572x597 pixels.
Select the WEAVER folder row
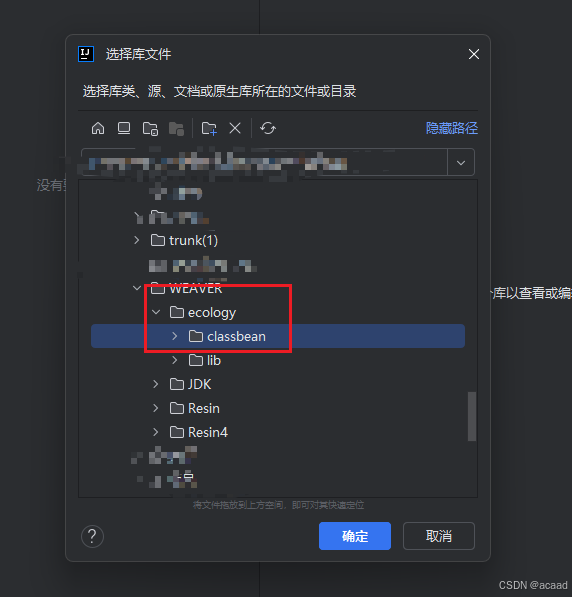click(278, 288)
